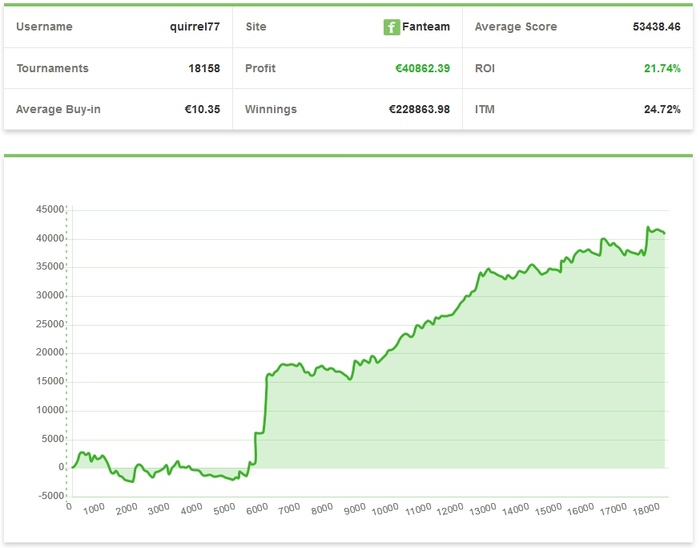The width and height of the screenshot is (700, 548).
Task: Select the ROI value 21.74%
Action: [x=662, y=68]
